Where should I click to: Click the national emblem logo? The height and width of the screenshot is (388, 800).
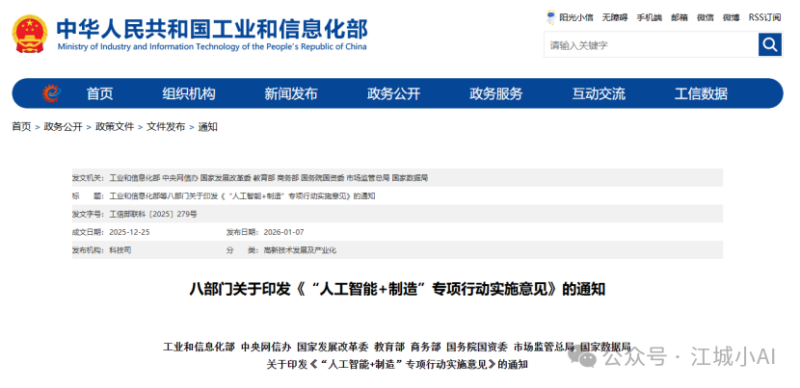30,34
